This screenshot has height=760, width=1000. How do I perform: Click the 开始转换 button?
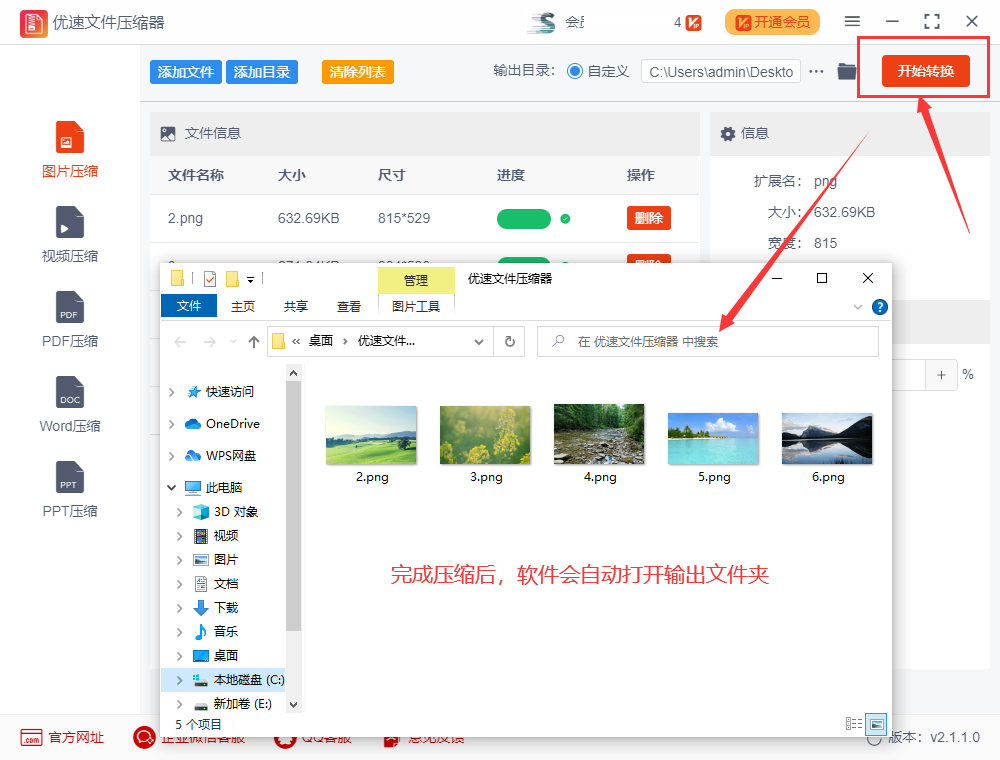[x=925, y=72]
